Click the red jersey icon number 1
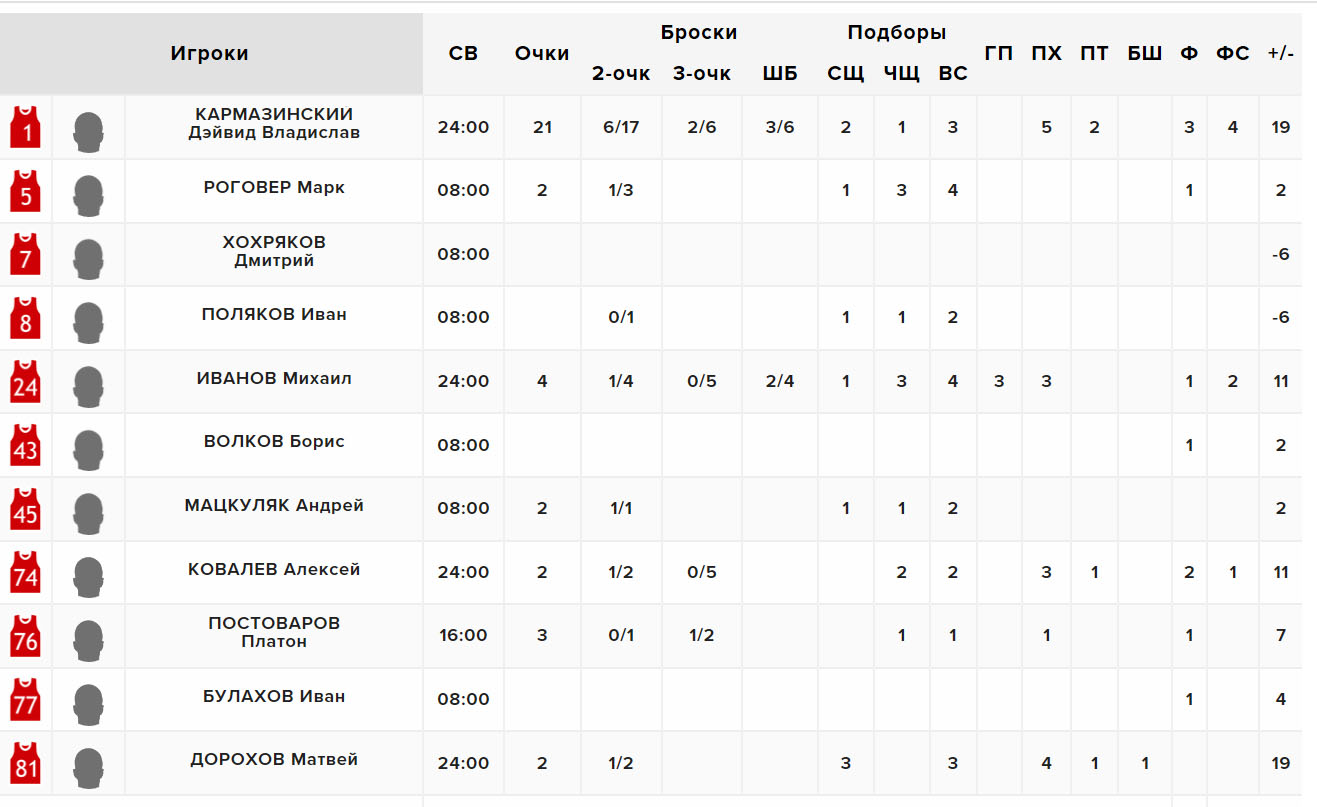Screen dimensions: 1317x807 (x=26, y=127)
